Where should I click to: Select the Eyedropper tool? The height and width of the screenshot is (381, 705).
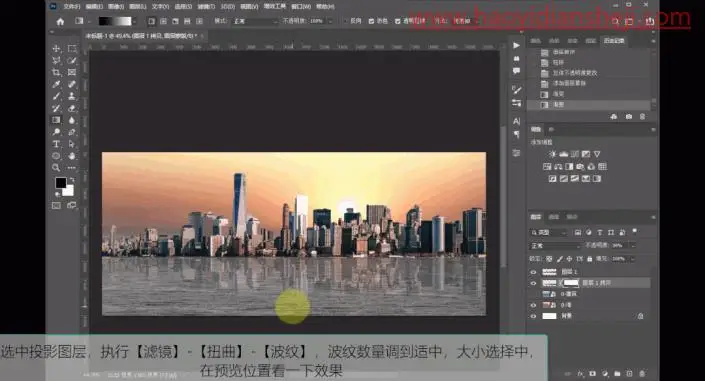[x=56, y=84]
